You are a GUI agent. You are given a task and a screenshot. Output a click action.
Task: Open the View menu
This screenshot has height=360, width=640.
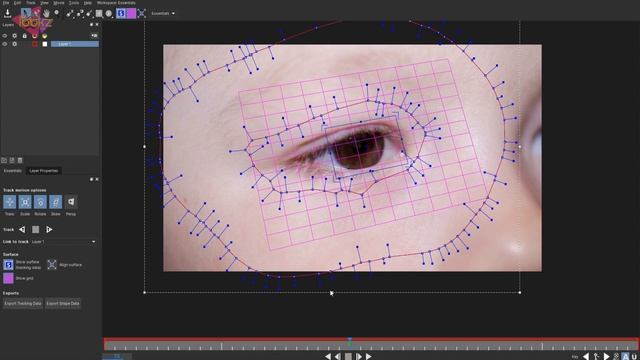point(44,2)
